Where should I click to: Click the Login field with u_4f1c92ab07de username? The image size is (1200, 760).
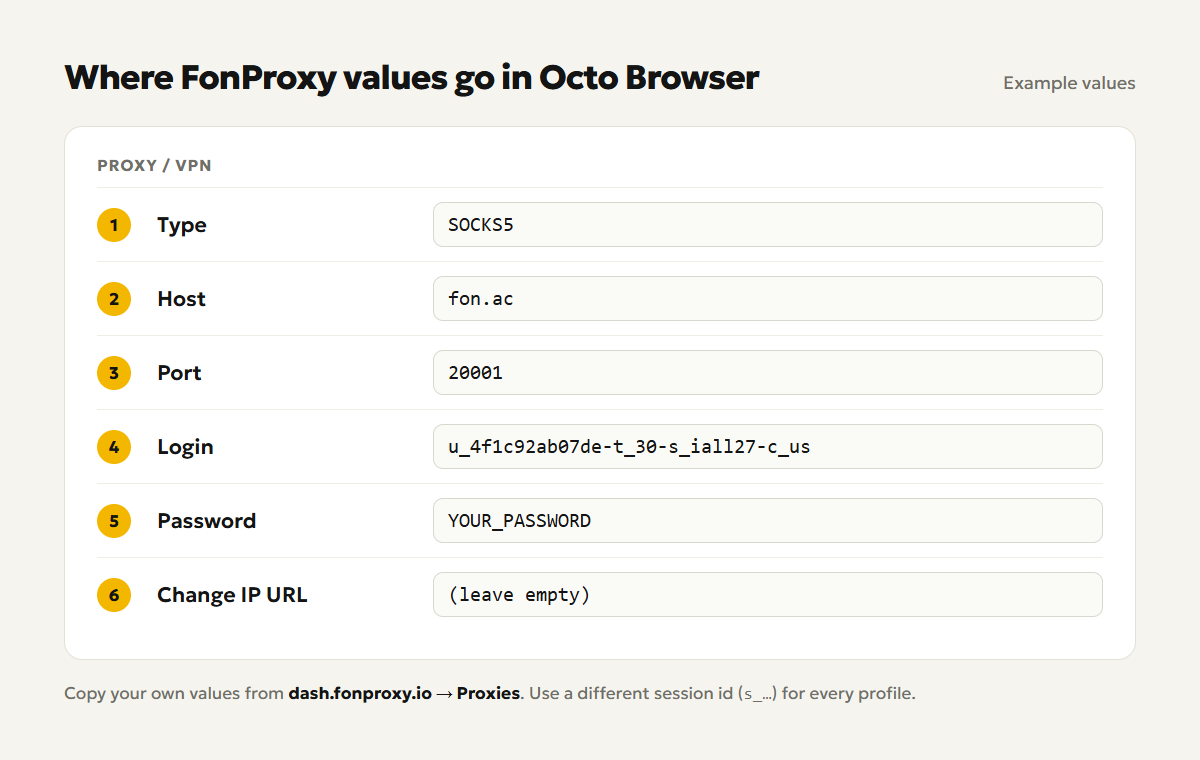(767, 447)
